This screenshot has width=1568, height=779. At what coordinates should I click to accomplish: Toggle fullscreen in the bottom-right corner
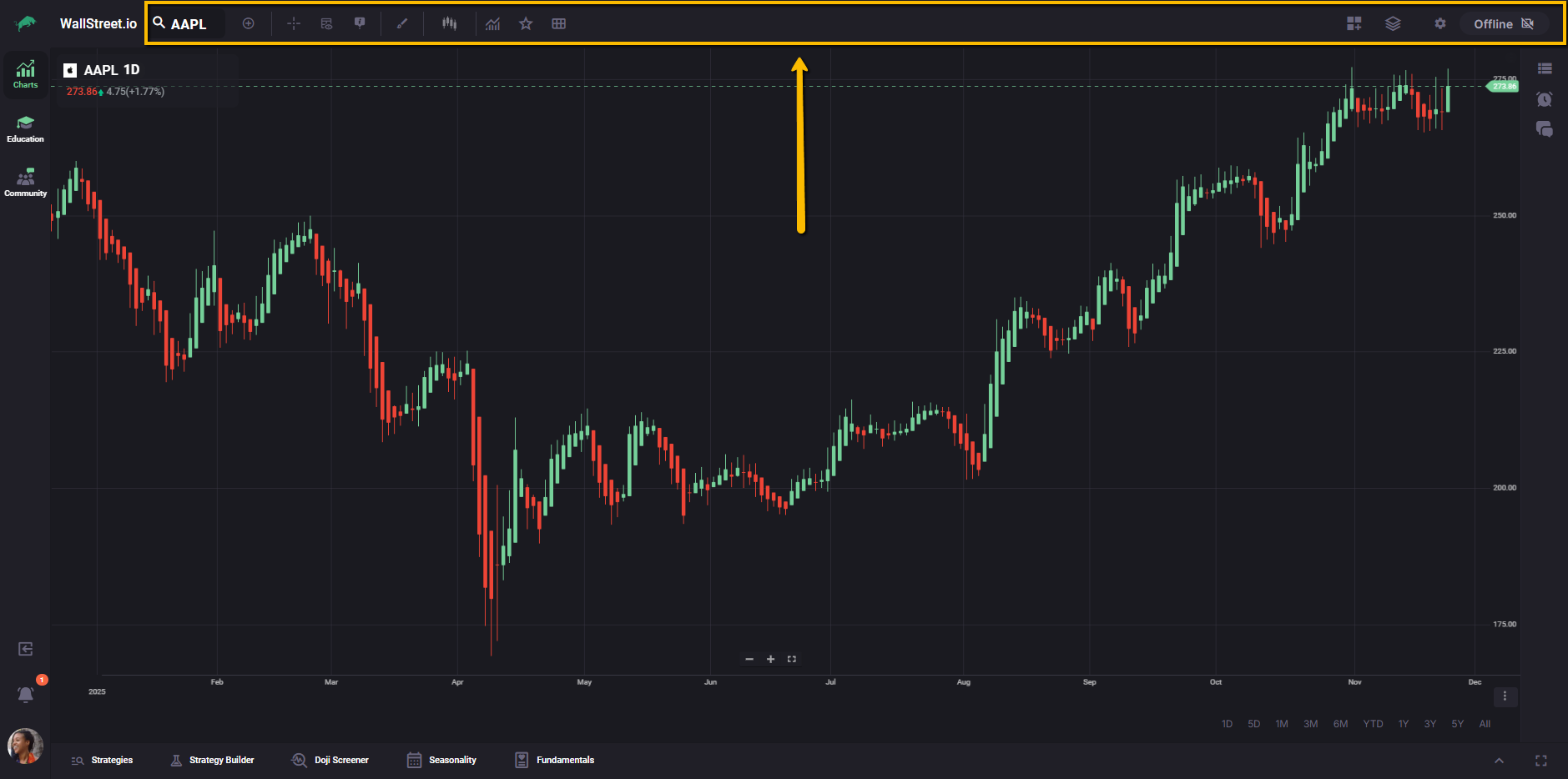1540,760
